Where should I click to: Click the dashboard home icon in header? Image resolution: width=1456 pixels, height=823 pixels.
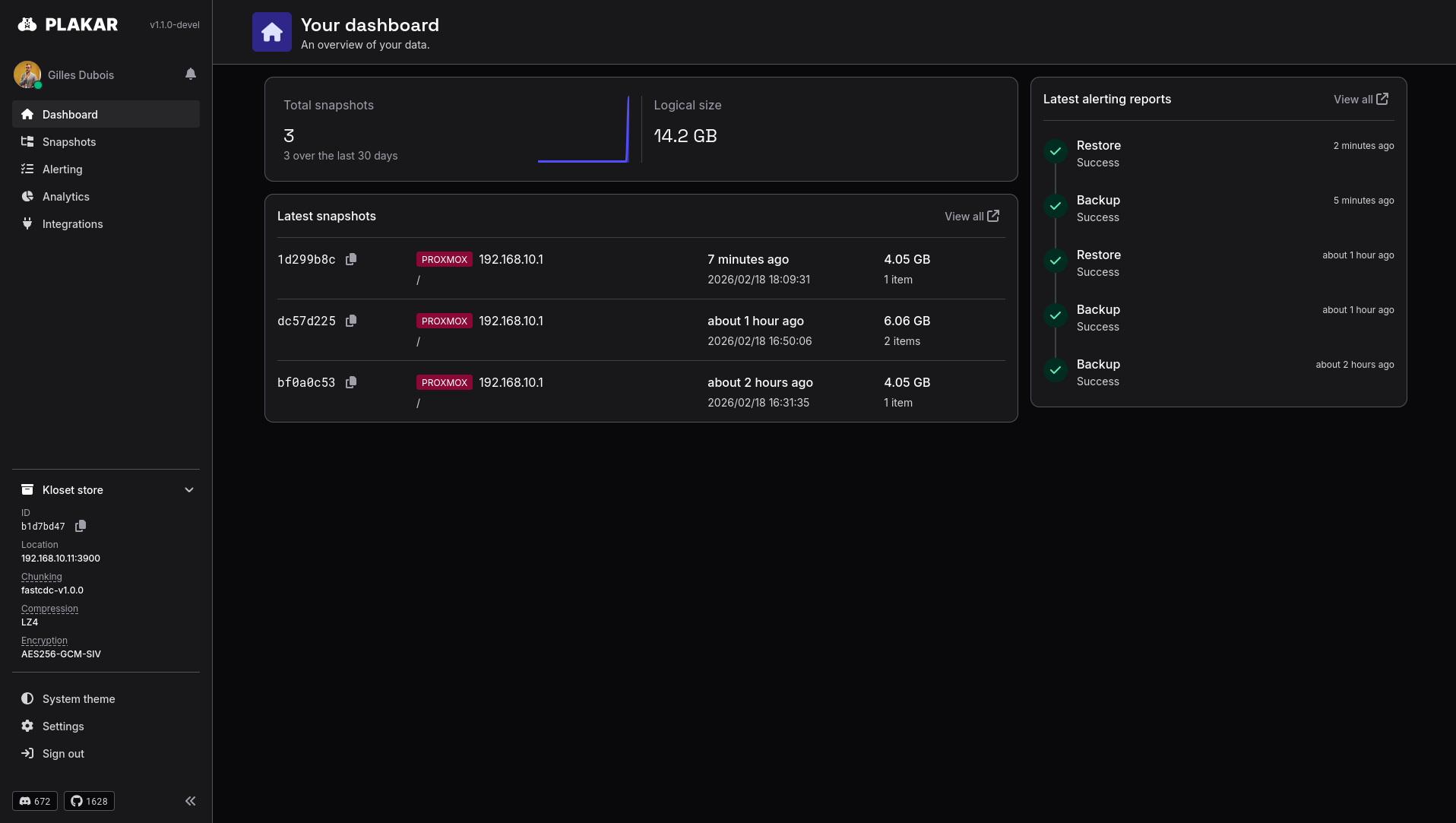click(x=271, y=32)
